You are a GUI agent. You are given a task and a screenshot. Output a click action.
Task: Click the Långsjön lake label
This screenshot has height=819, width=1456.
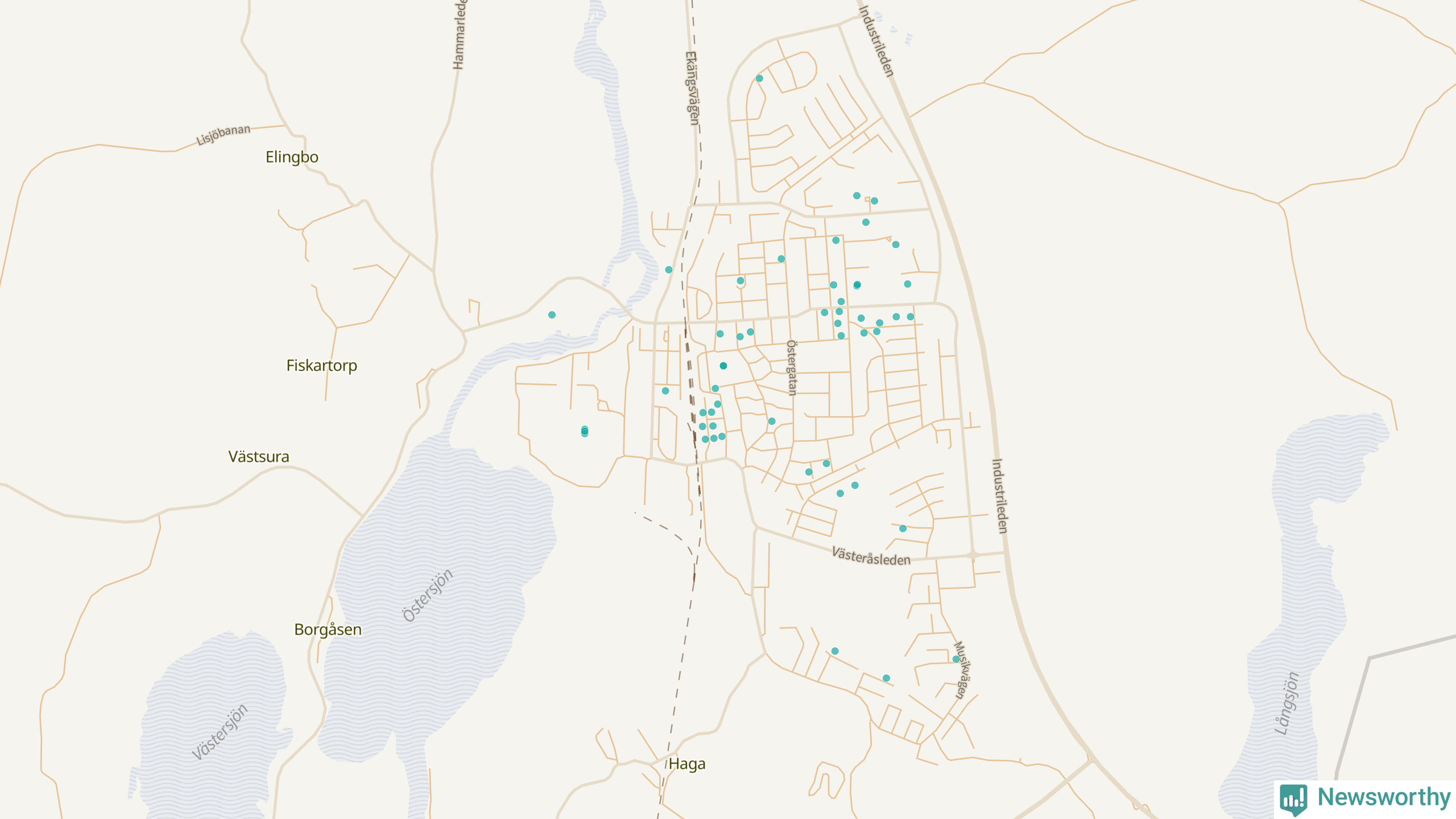point(1287,704)
